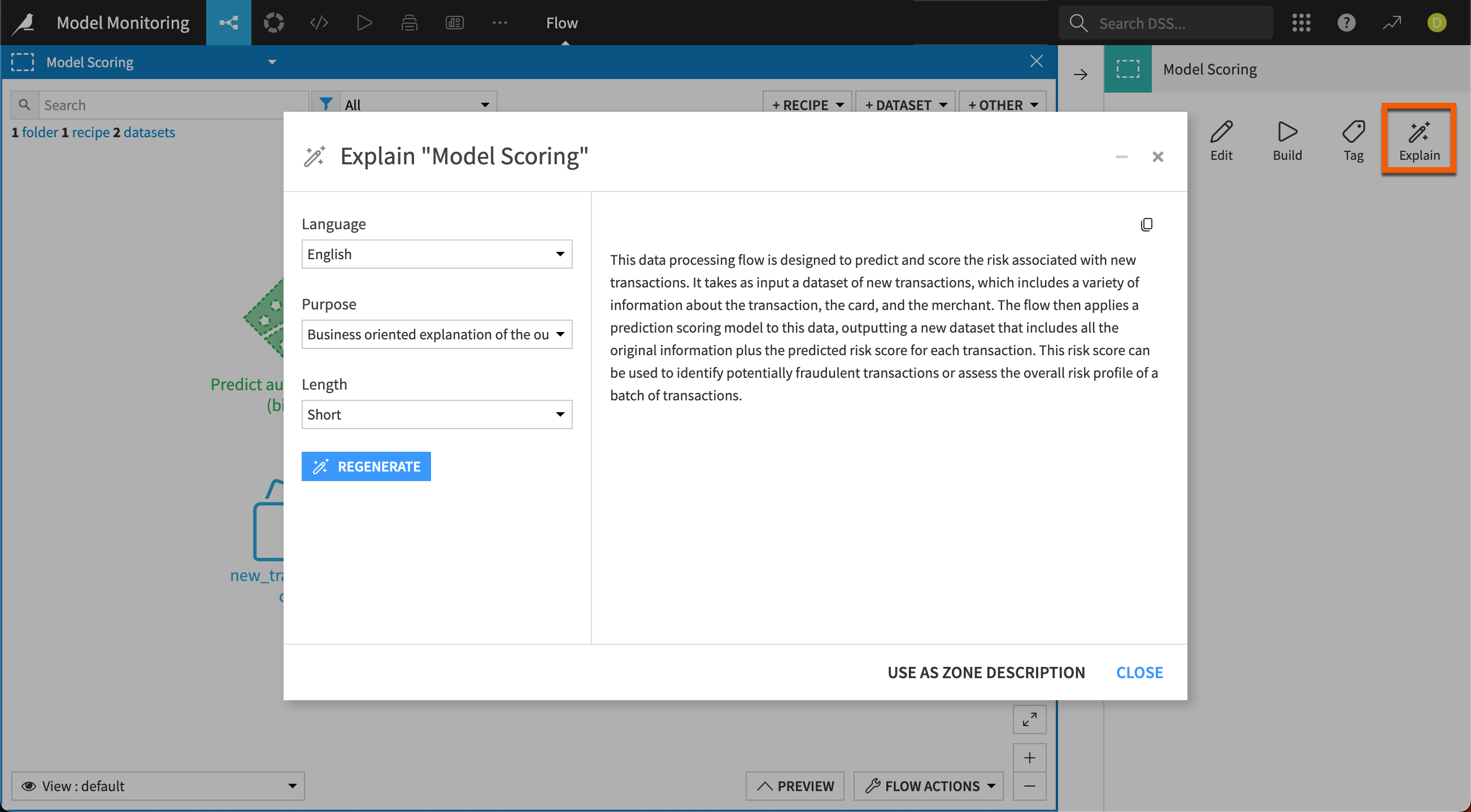Screen dimensions: 1471x812
Task: Open the Dashboards icon in top navigation
Action: point(454,23)
